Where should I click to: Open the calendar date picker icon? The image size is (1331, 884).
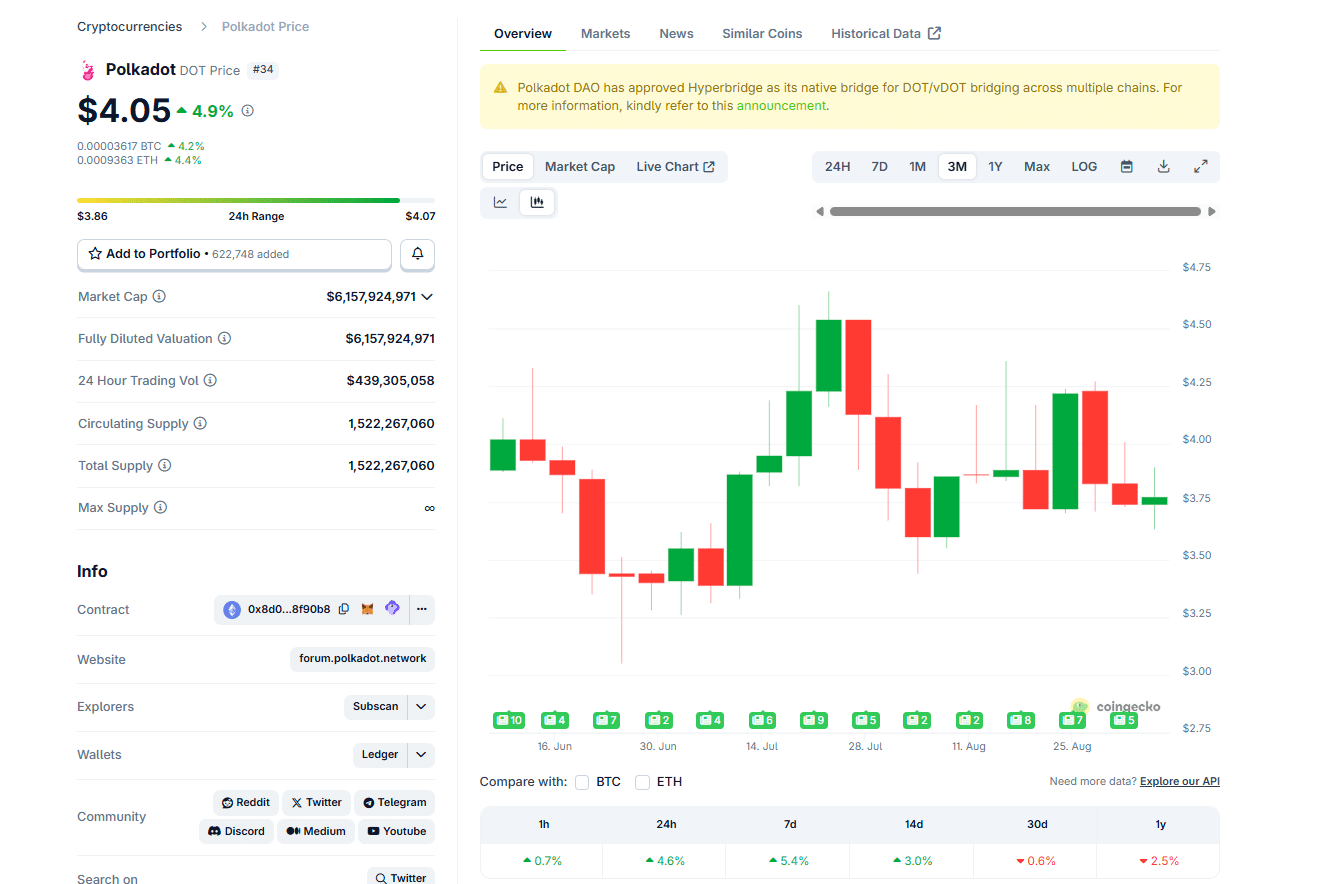point(1126,167)
